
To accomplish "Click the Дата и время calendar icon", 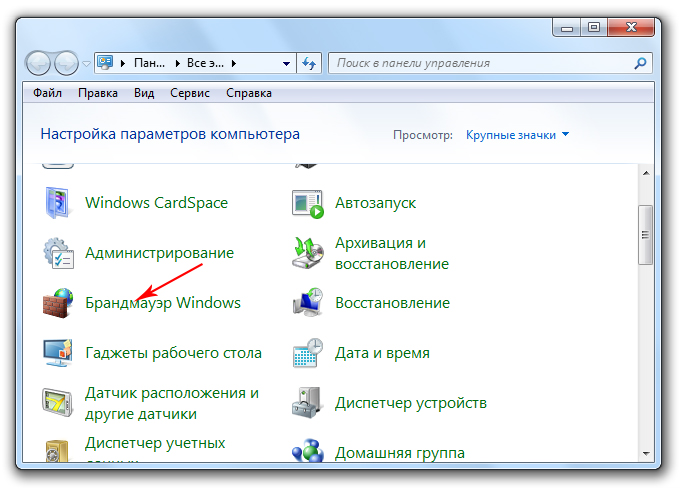I will [308, 353].
